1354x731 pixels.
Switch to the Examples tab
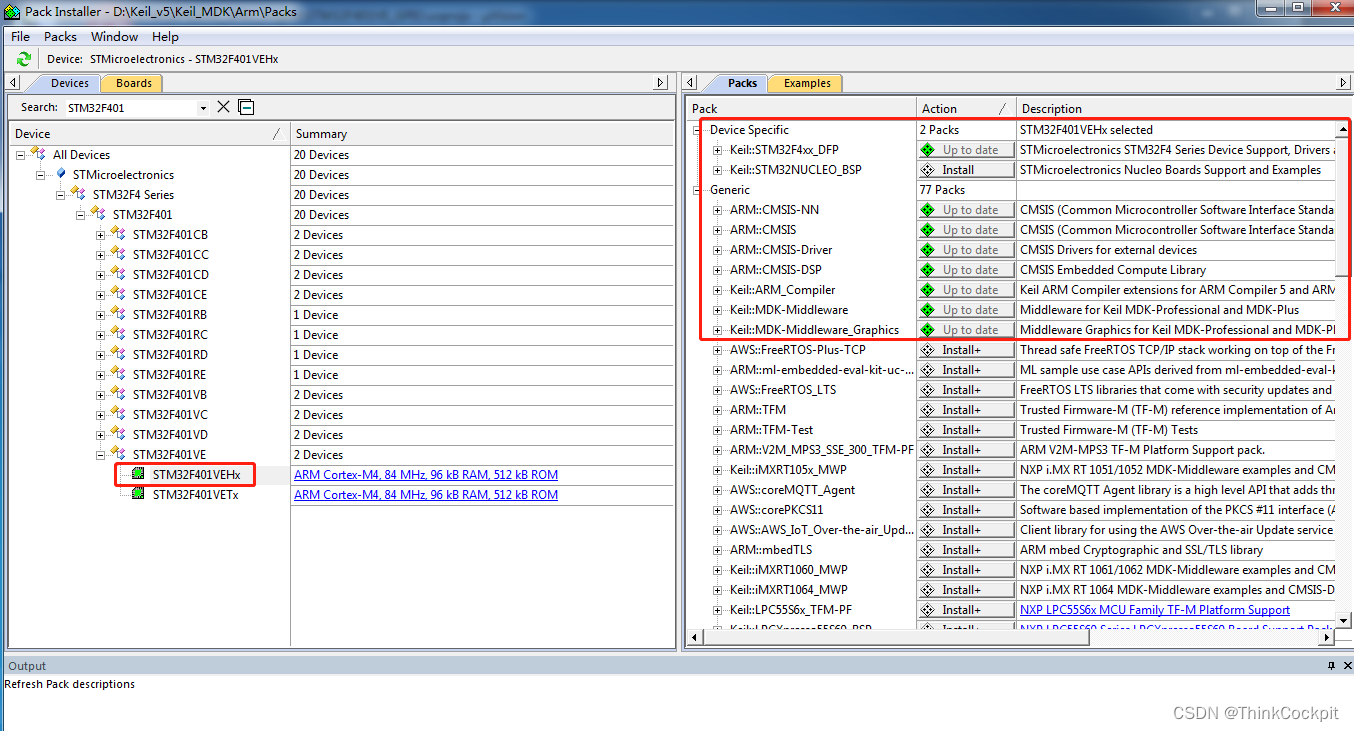tap(805, 83)
